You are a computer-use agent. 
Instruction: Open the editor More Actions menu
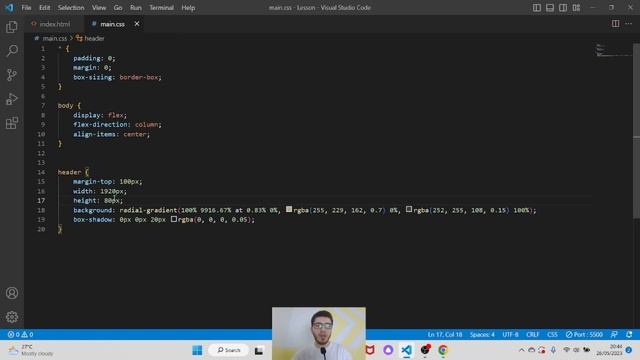629,24
